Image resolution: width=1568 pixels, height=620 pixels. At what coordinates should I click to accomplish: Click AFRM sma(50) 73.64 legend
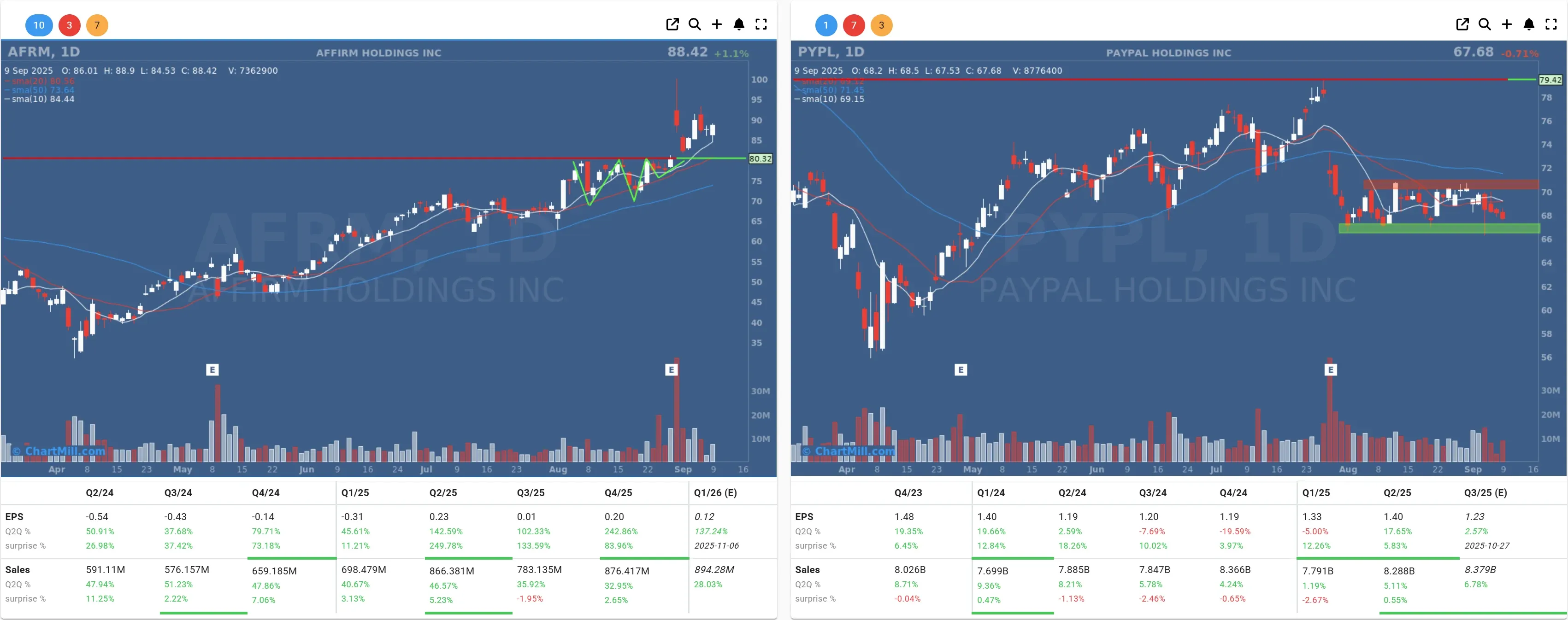click(40, 90)
